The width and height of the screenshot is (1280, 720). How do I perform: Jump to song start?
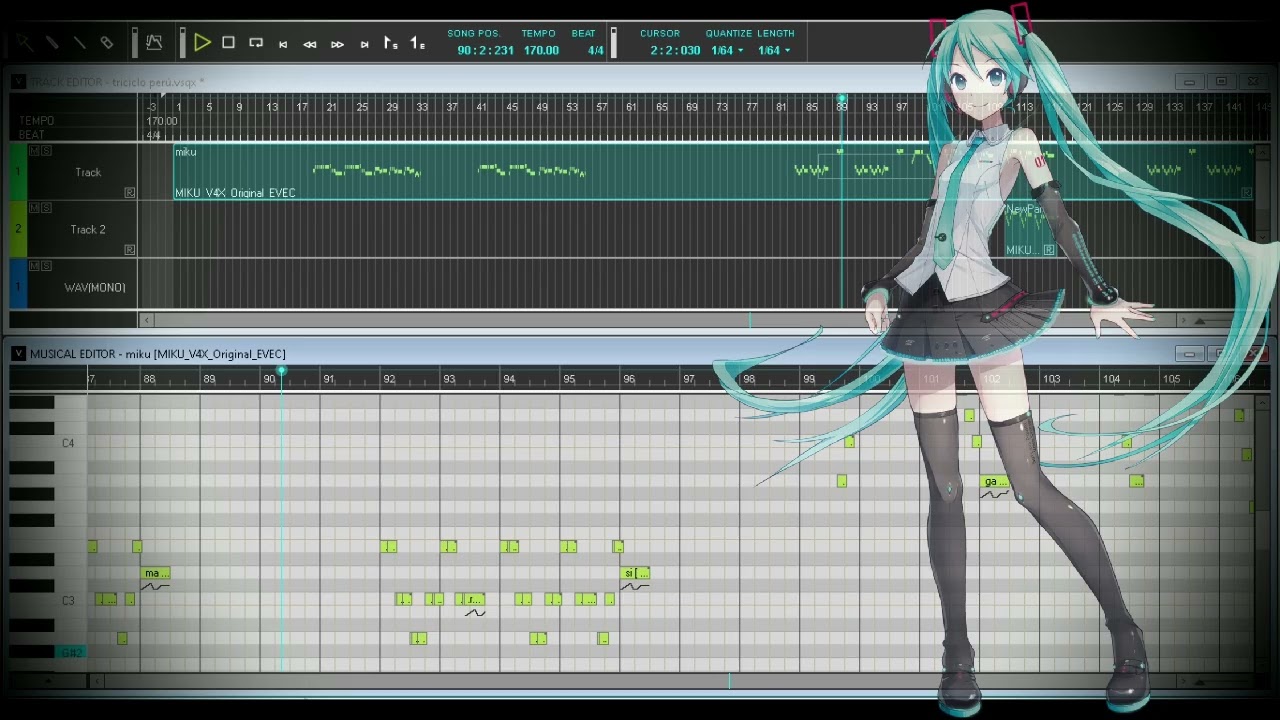point(283,44)
